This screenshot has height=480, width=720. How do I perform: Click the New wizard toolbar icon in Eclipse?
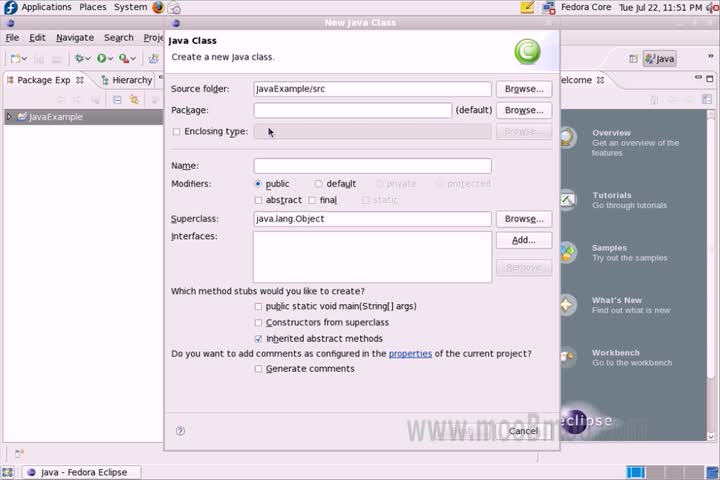click(15, 58)
